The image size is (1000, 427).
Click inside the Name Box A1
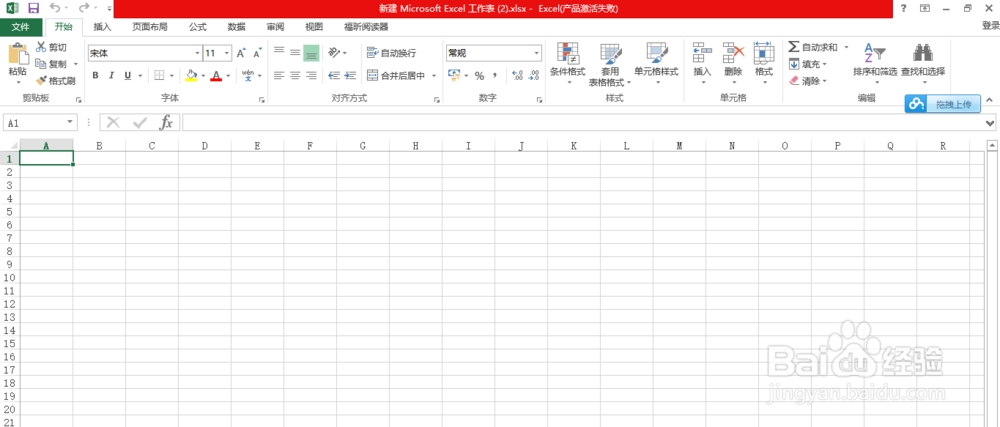(35, 122)
